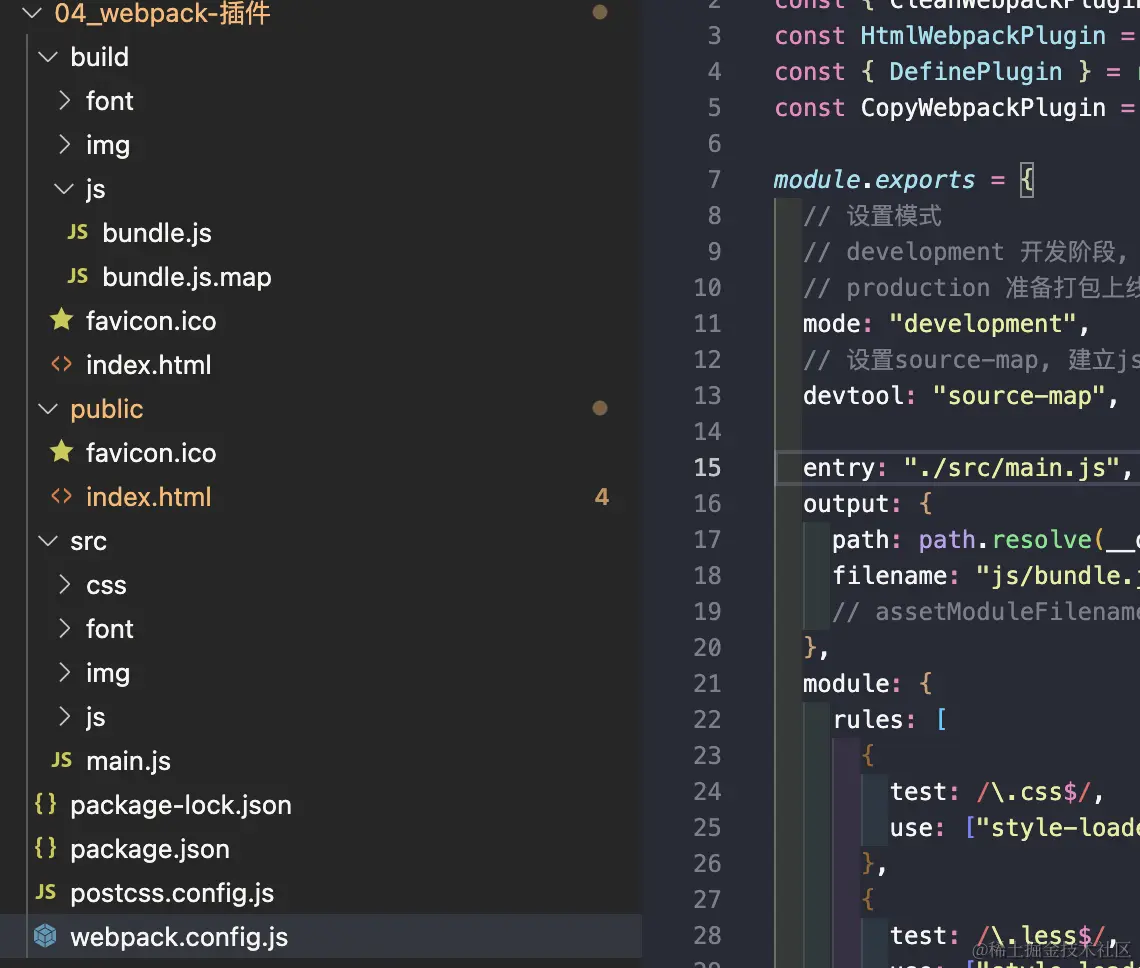Click assetModuleFilename comment on line 19
Screen dimensions: 1140x968
point(986,611)
